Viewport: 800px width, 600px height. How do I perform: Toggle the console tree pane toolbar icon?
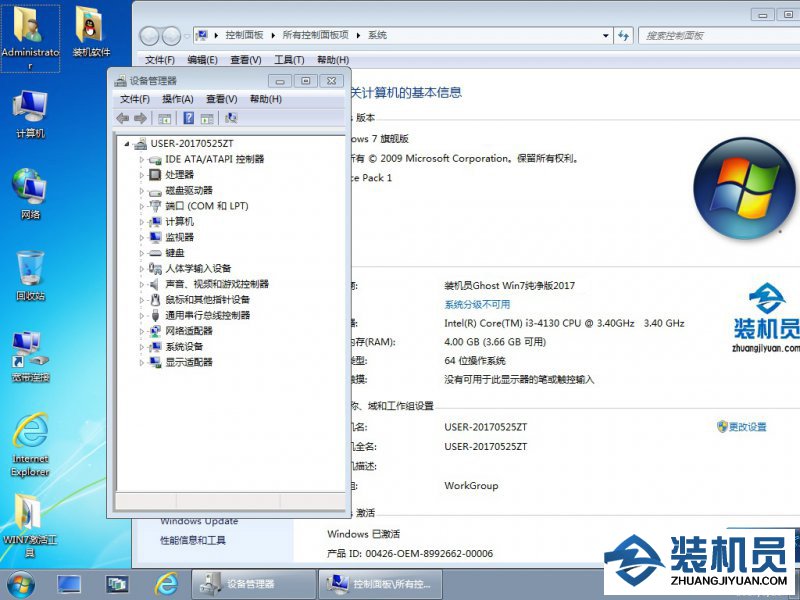coord(164,118)
